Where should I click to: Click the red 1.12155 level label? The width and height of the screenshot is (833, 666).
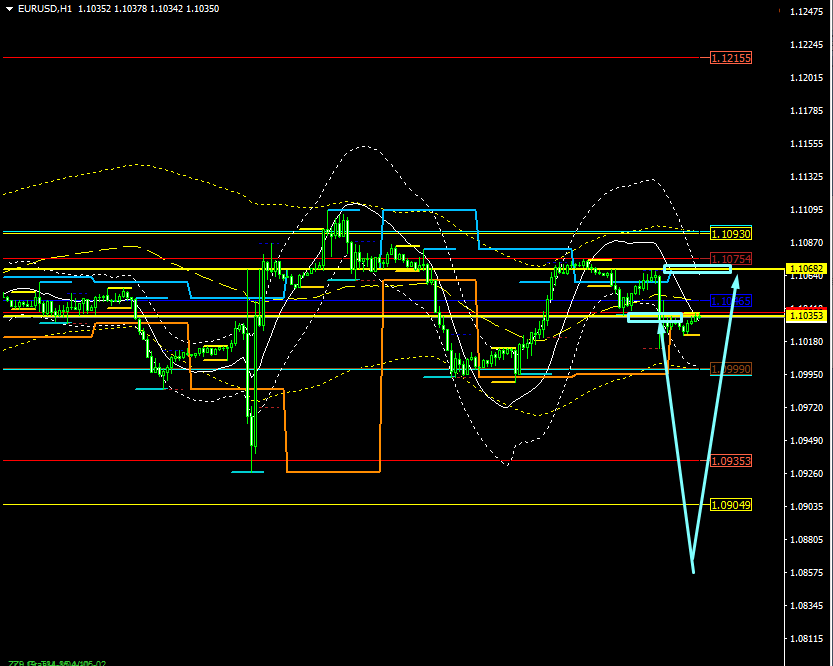[x=731, y=58]
